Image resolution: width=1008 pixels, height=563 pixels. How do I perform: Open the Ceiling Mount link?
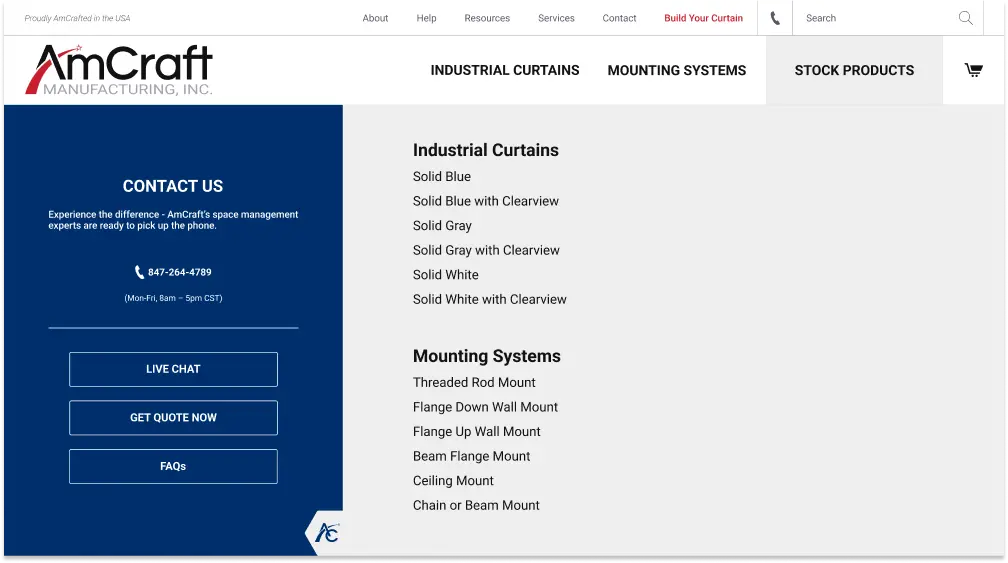(x=453, y=481)
